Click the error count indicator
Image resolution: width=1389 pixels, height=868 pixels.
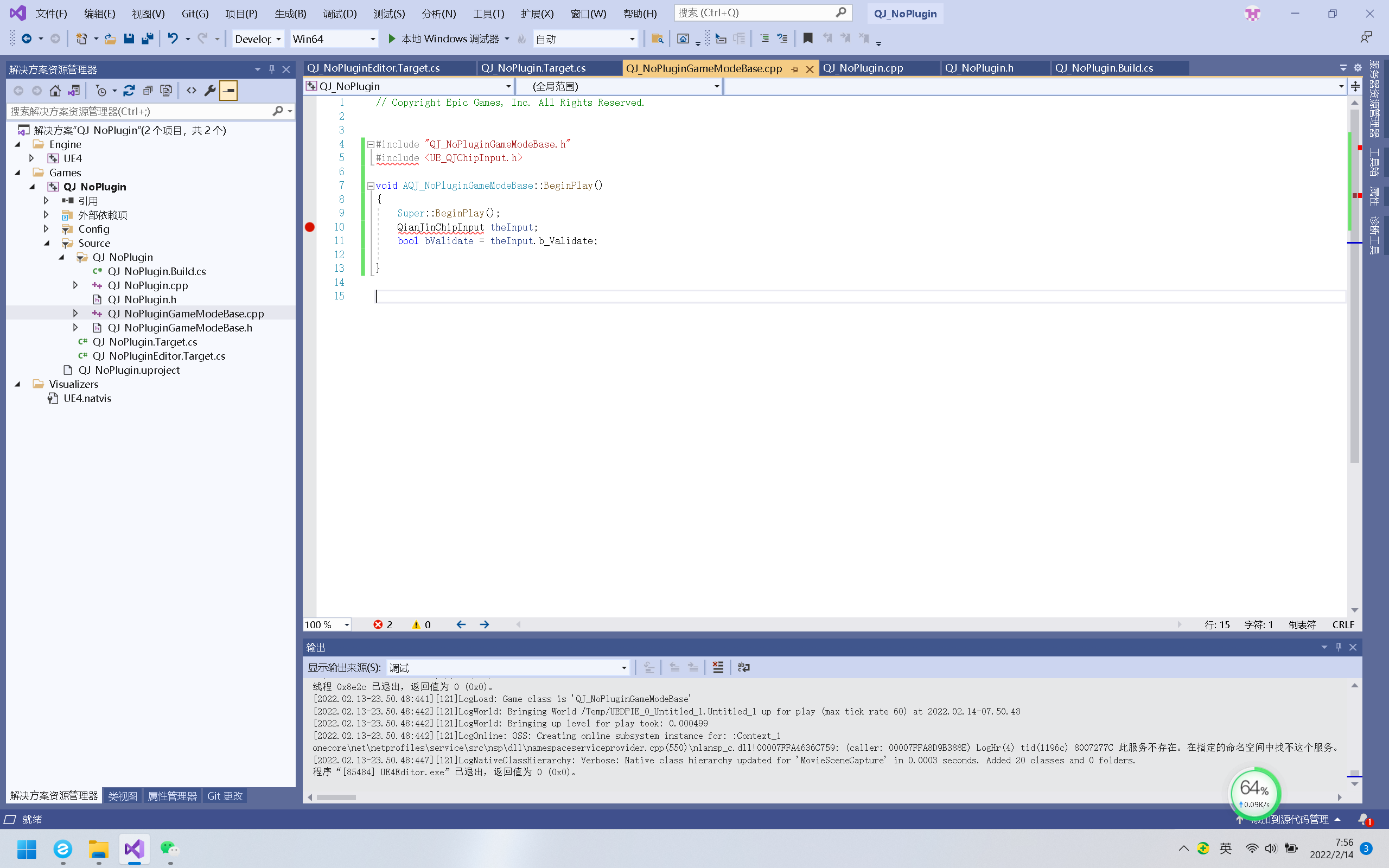click(x=383, y=624)
